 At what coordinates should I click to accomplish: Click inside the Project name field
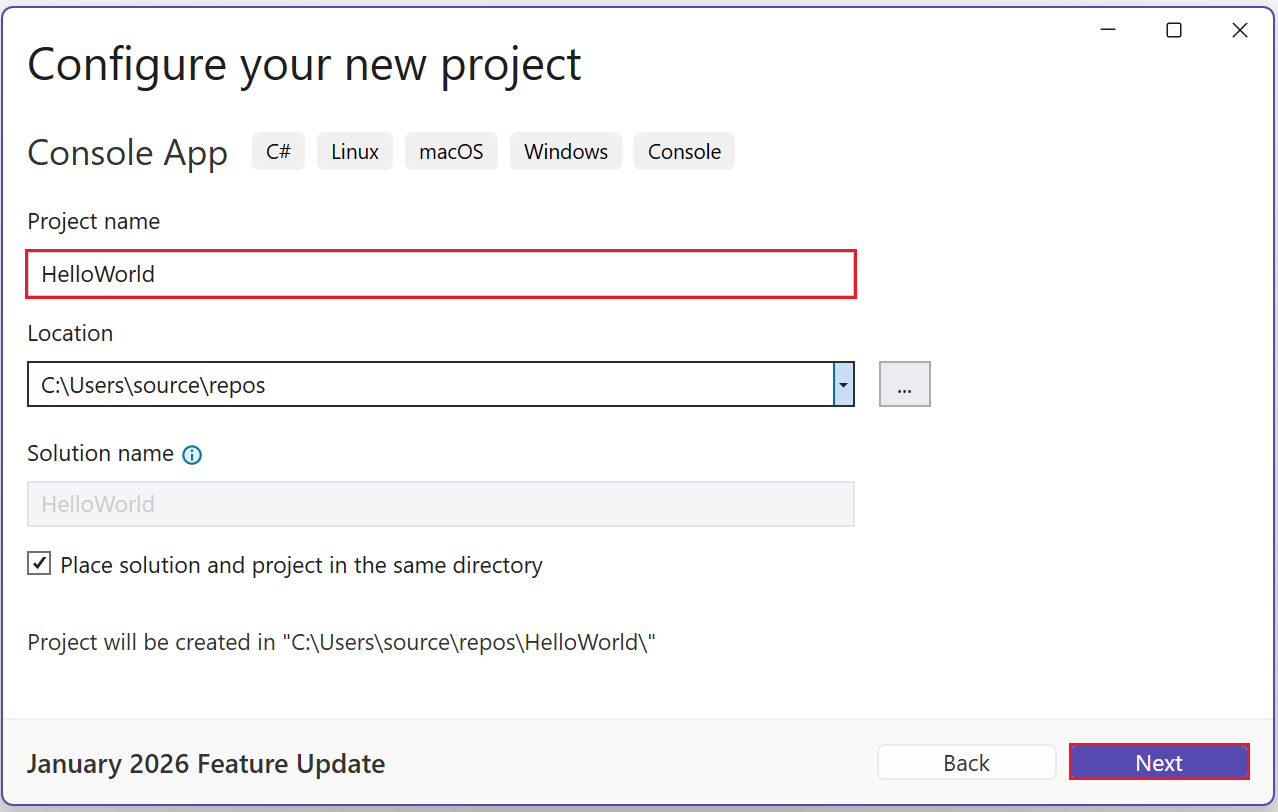point(440,274)
